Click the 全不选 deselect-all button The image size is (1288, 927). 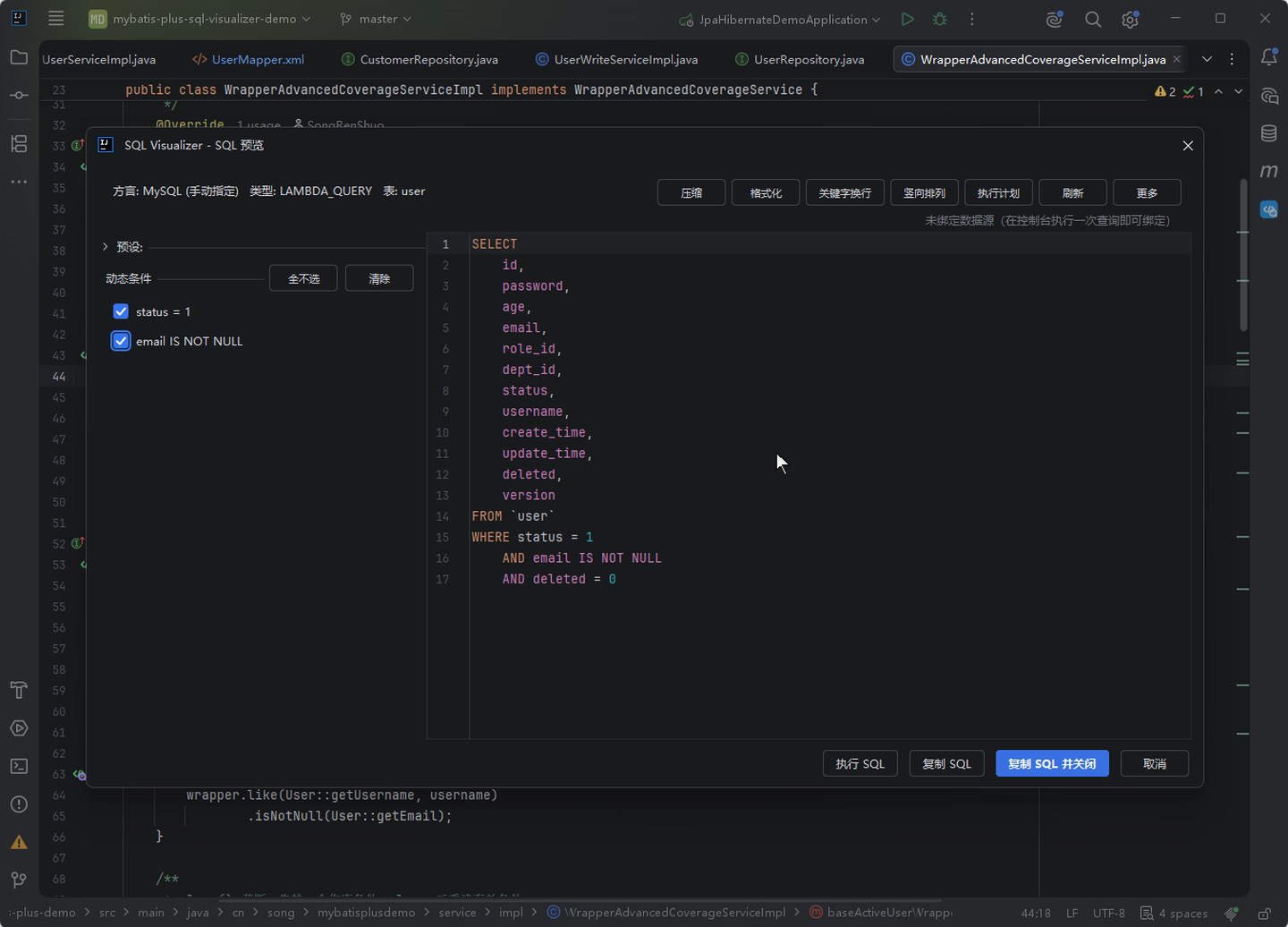tap(303, 278)
